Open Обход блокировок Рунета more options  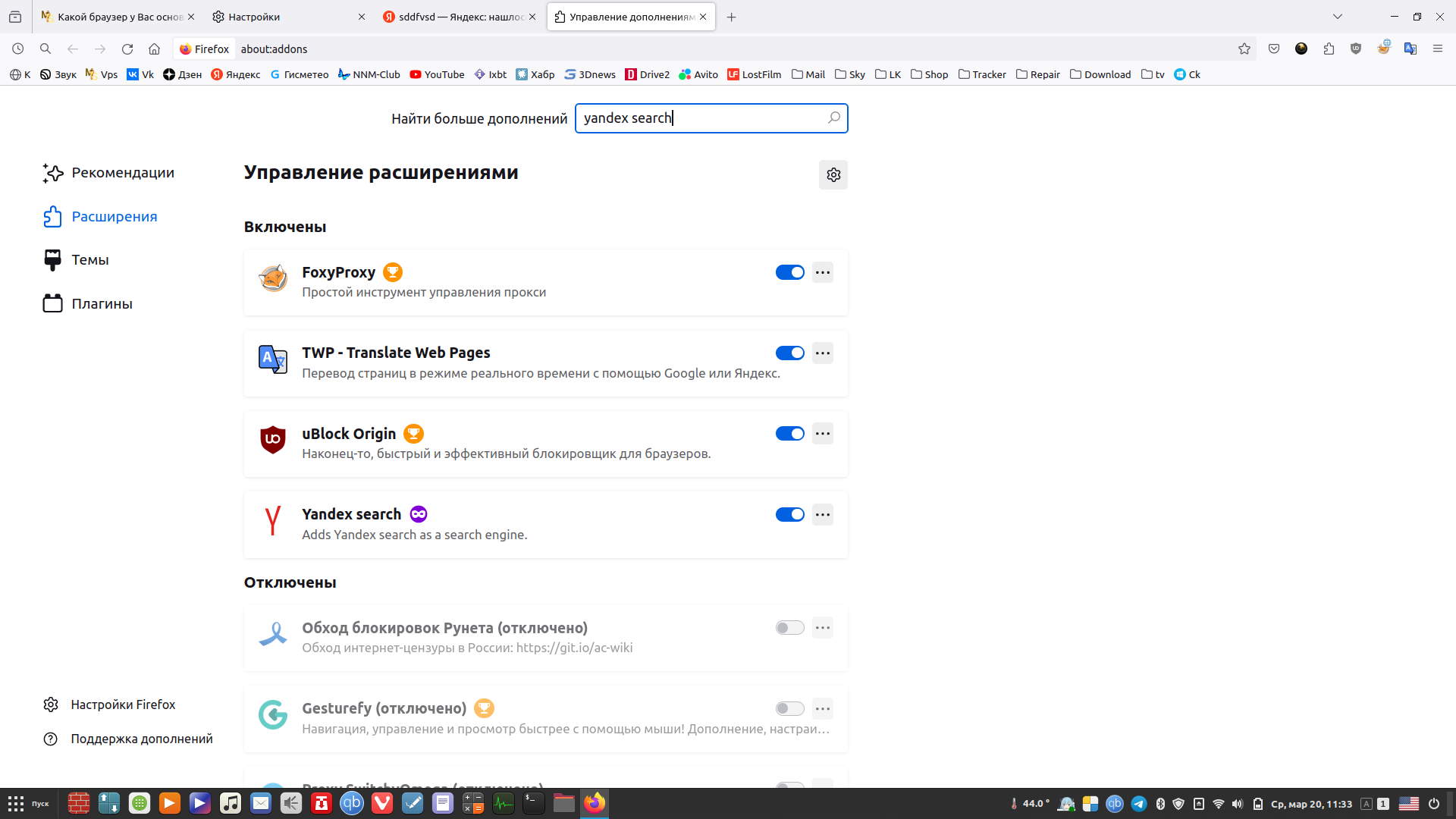click(x=823, y=628)
